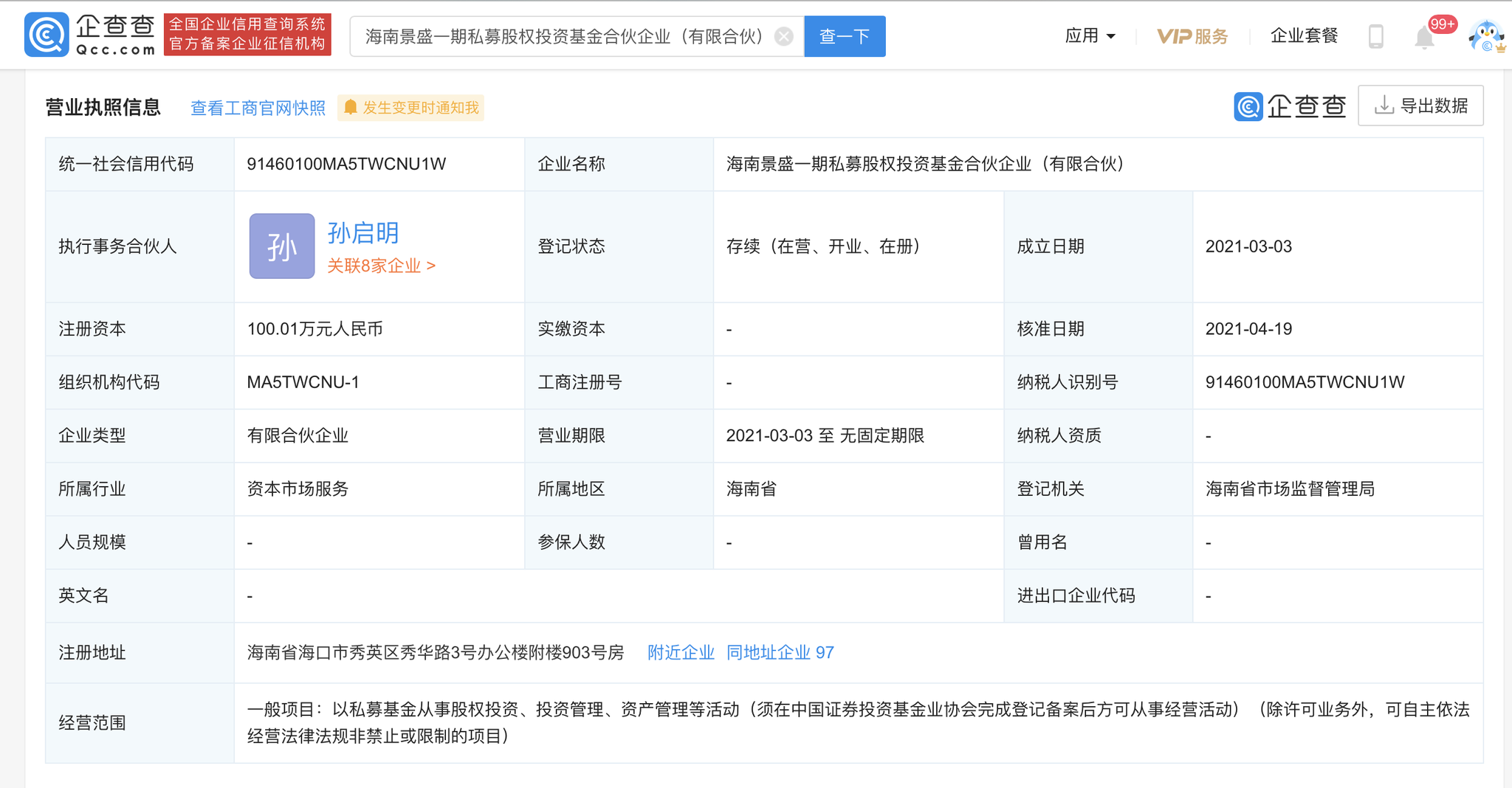Click the 导出数据 export button
This screenshot has width=1512, height=788.
(x=1420, y=106)
